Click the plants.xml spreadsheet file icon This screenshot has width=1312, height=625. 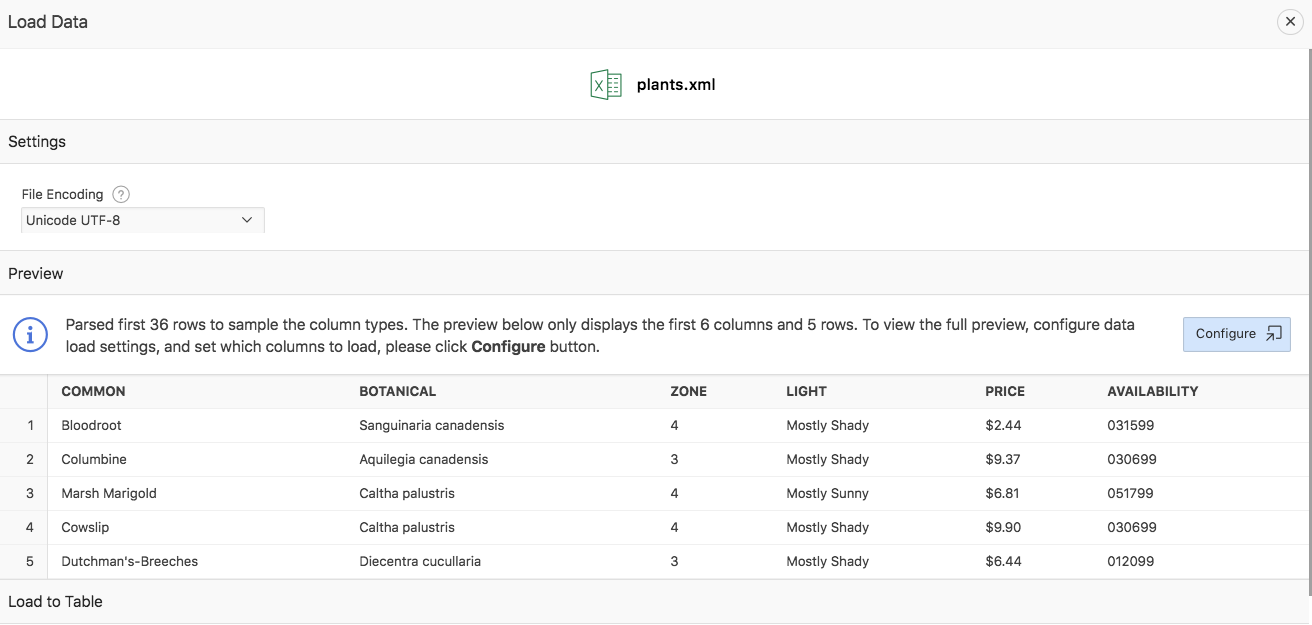click(x=606, y=85)
